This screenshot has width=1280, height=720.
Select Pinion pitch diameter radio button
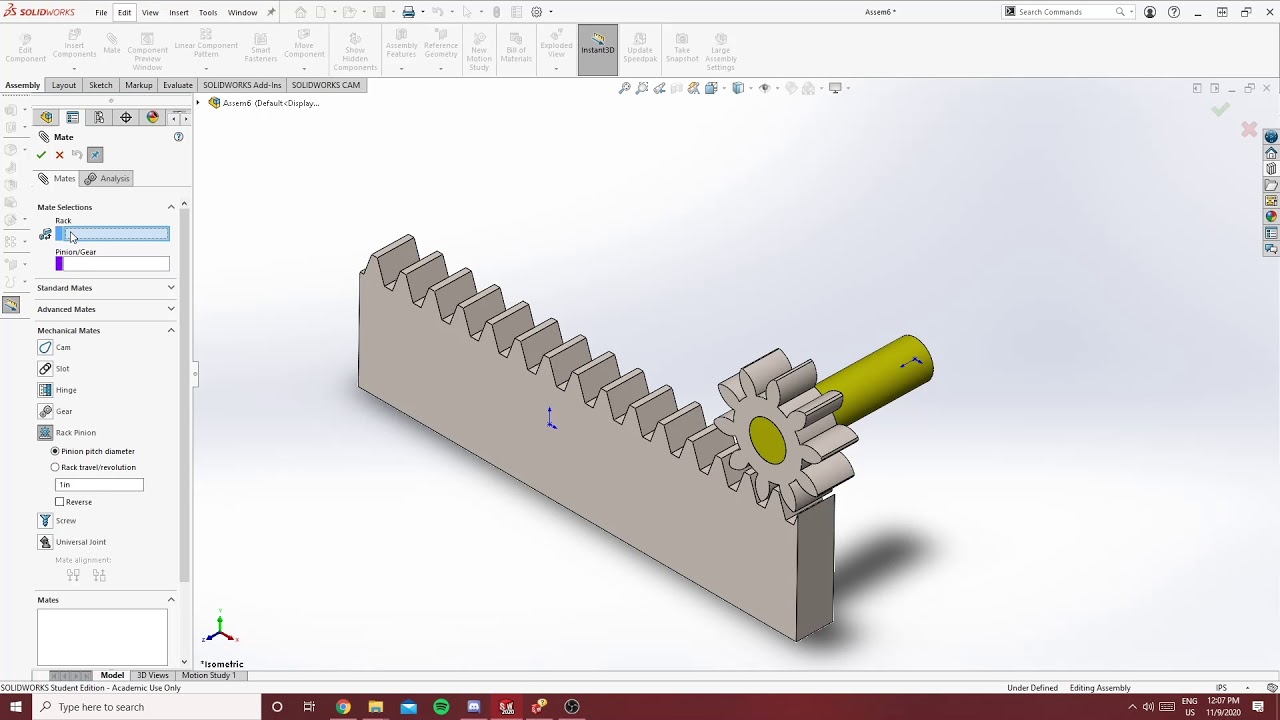(x=55, y=451)
